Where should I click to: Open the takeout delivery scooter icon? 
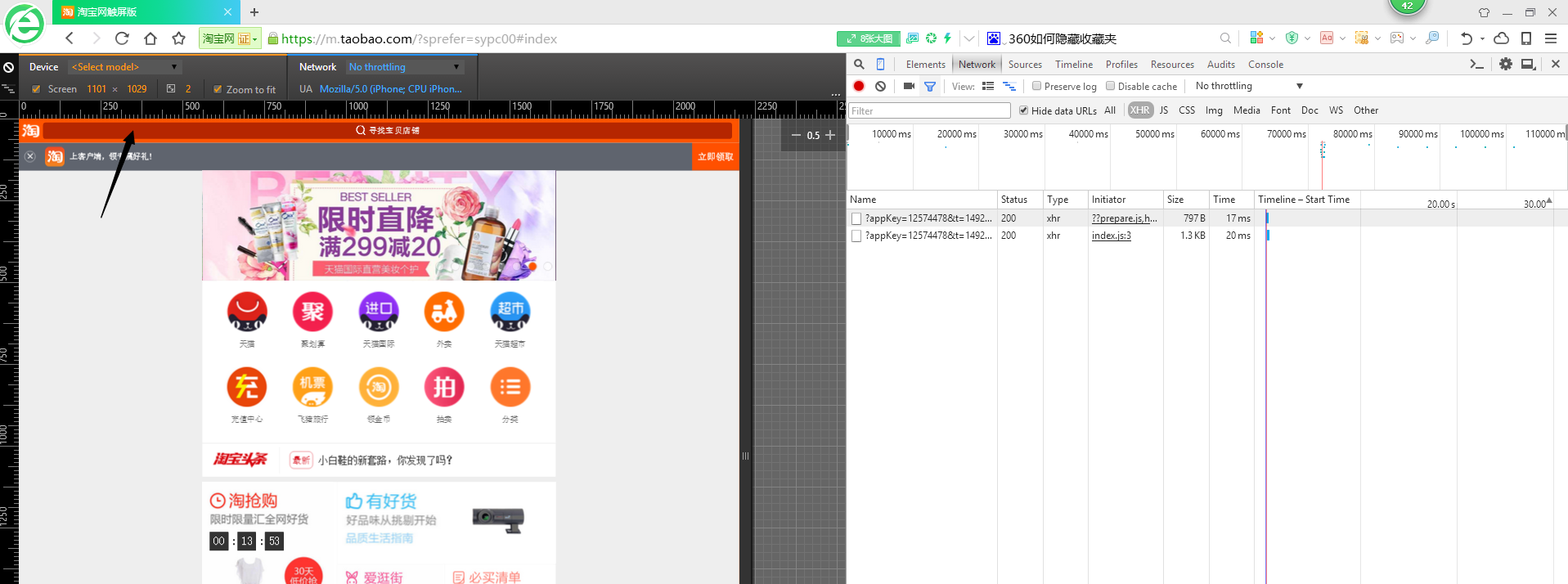[x=444, y=312]
